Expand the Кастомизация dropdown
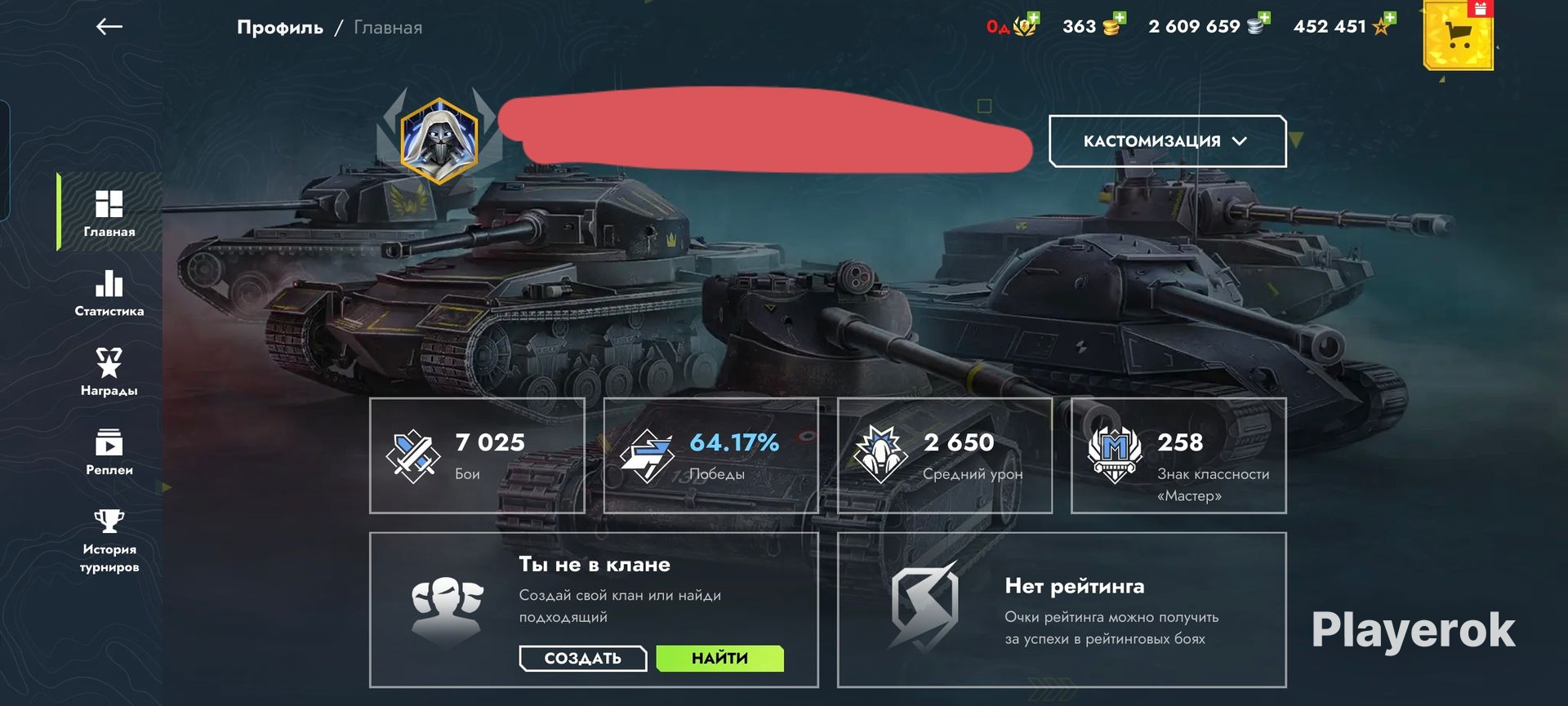The image size is (1568, 706). (1167, 141)
